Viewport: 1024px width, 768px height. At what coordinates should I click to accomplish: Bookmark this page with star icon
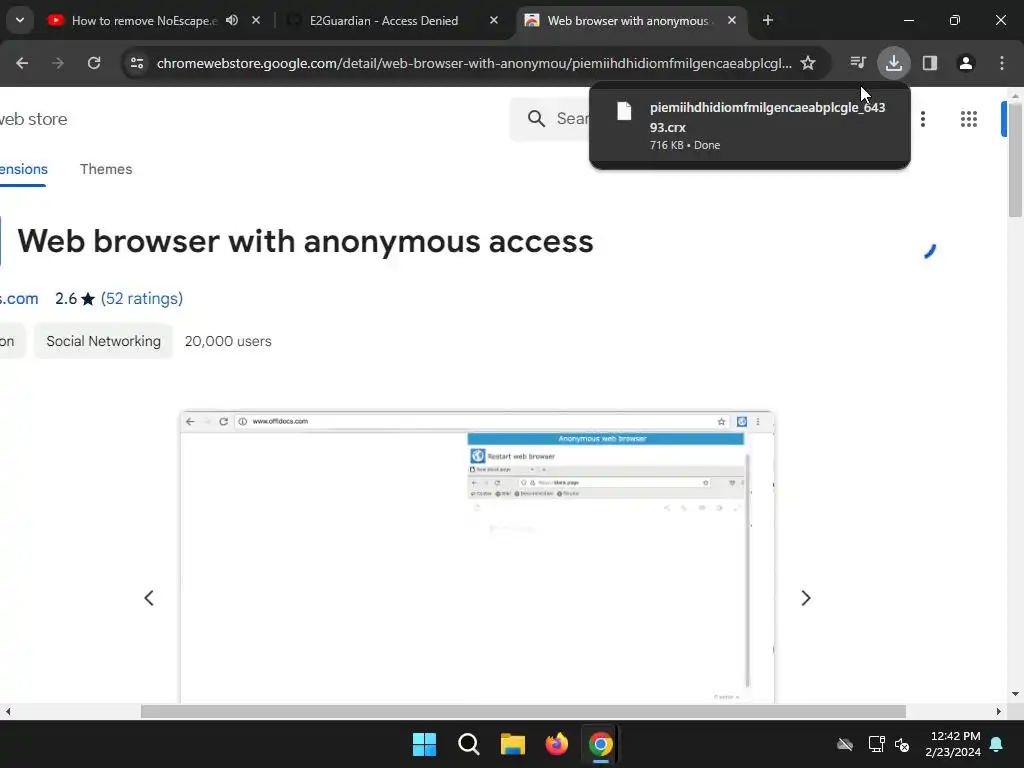(x=808, y=63)
